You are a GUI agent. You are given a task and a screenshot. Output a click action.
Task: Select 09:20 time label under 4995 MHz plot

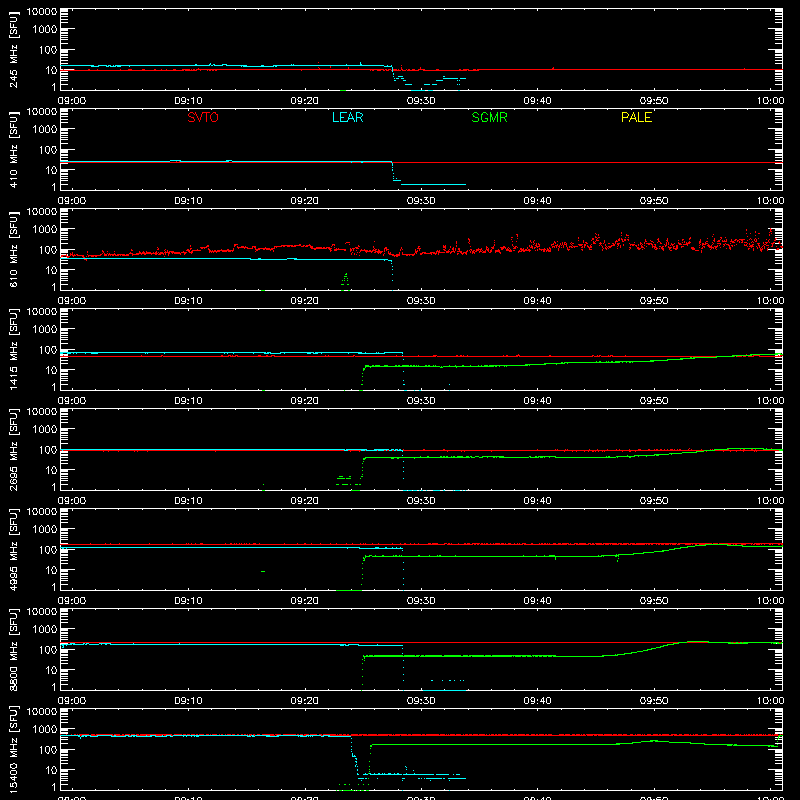pos(305,601)
